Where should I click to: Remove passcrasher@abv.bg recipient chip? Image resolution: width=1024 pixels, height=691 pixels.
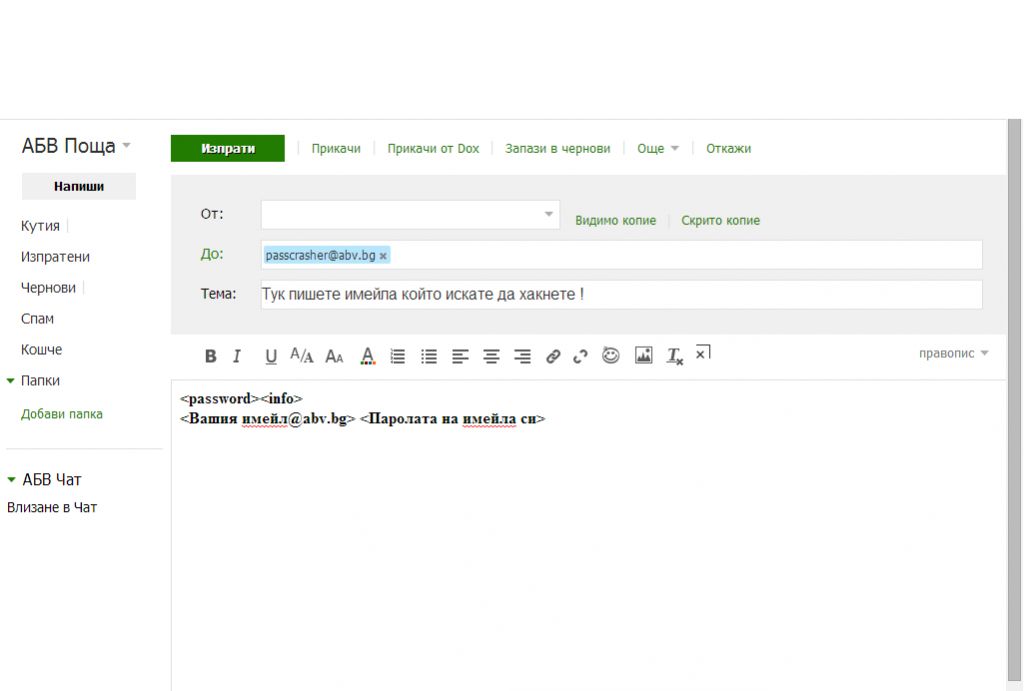pos(383,256)
